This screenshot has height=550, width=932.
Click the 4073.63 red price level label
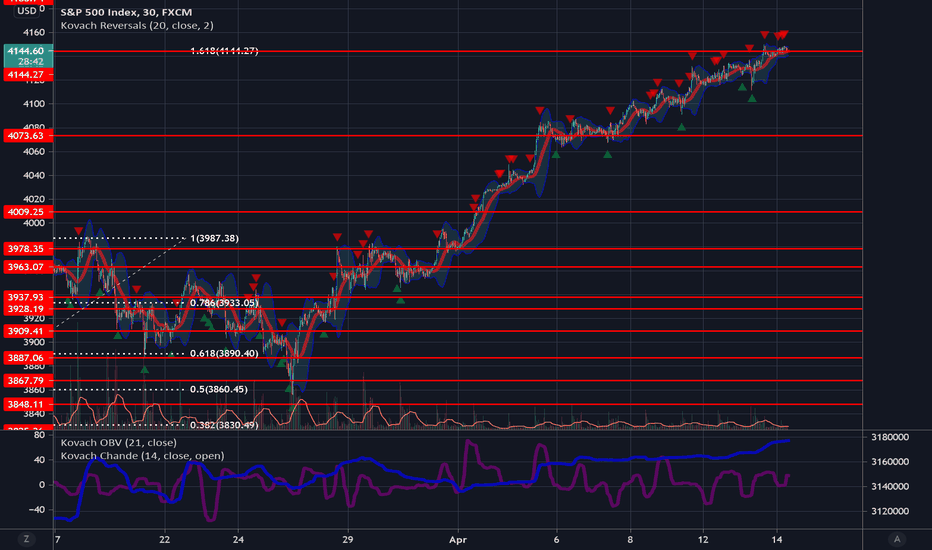click(28, 136)
